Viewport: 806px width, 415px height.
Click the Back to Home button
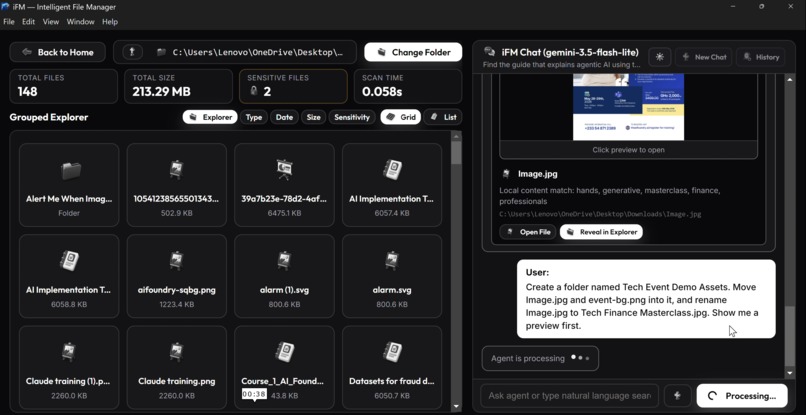[58, 52]
